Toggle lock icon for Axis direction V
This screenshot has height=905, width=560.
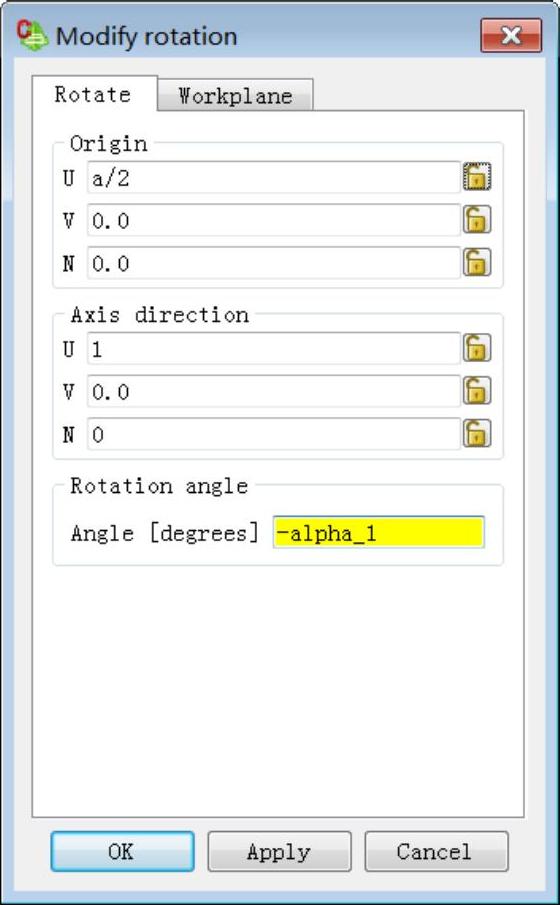point(477,391)
